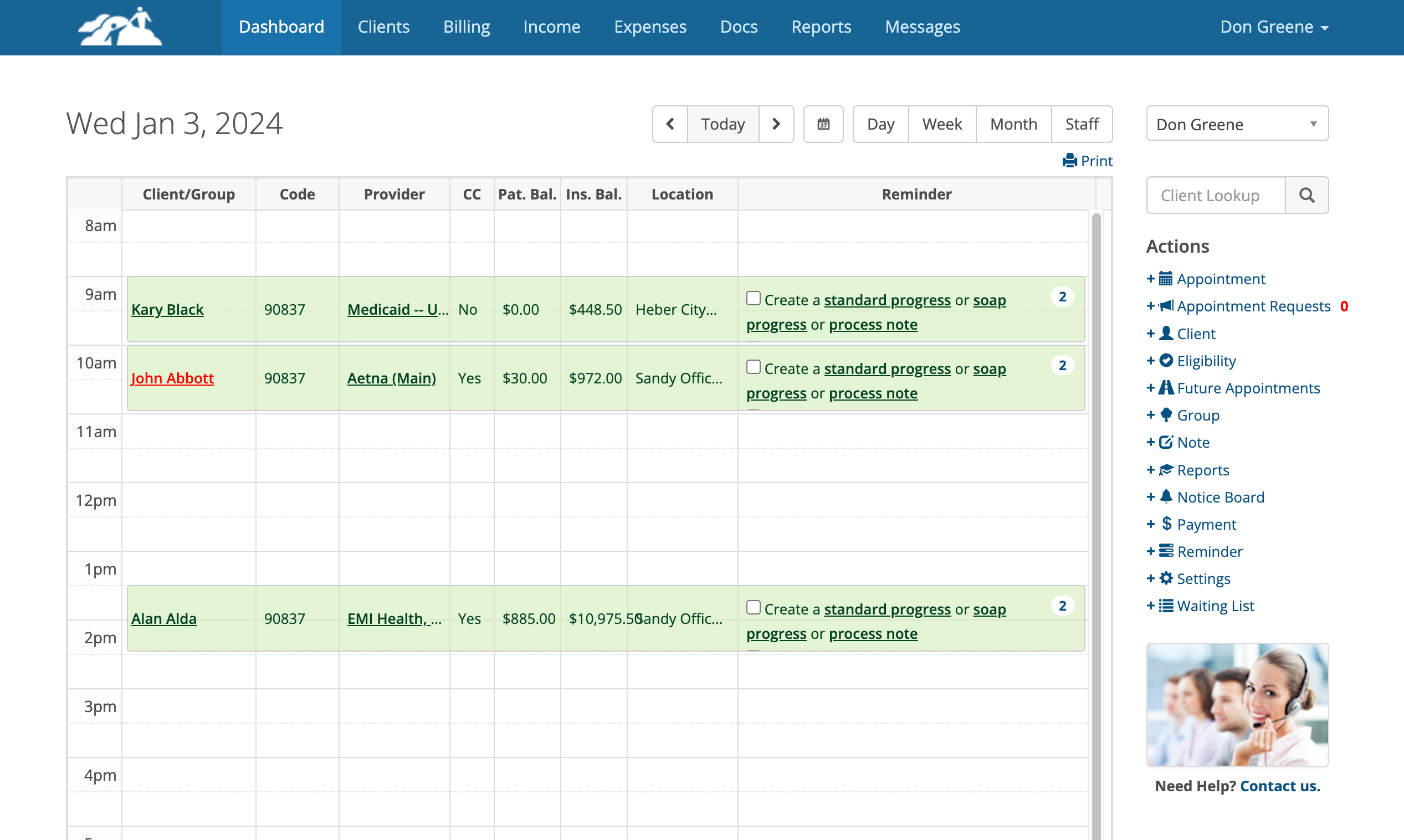This screenshot has width=1404, height=840.
Task: Switch to Day view
Action: [x=880, y=124]
